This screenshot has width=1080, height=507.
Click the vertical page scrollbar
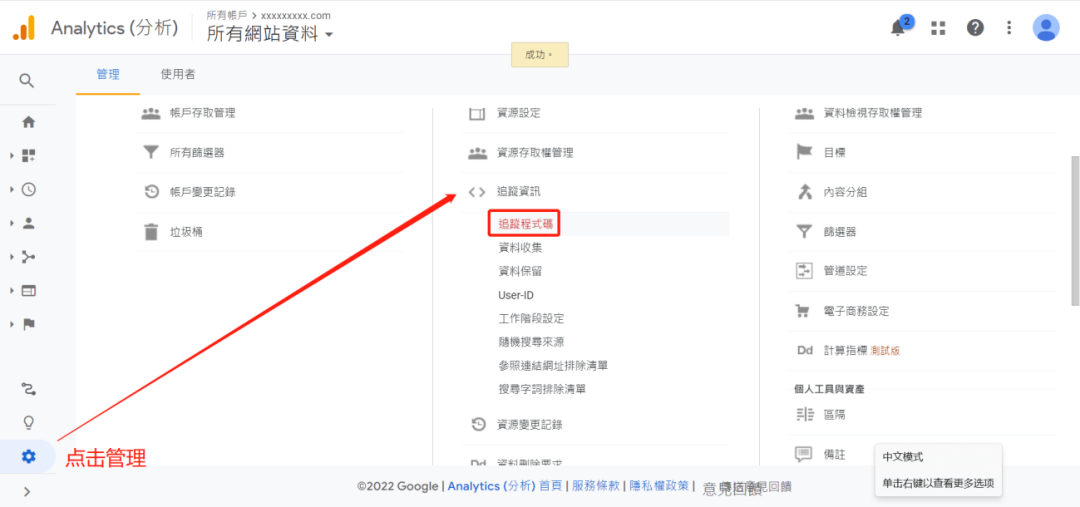(1075, 231)
